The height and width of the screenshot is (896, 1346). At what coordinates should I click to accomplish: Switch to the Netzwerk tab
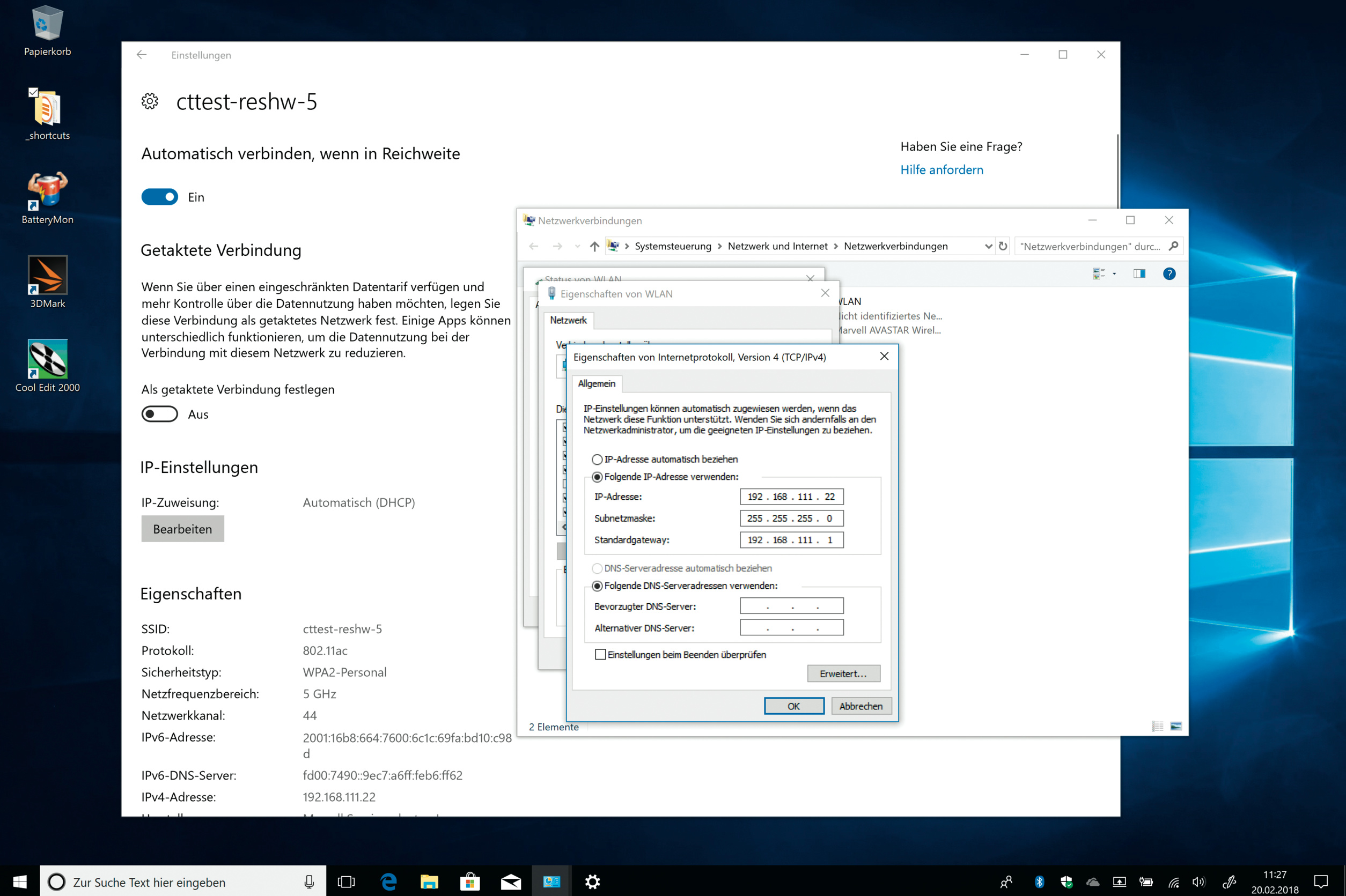[568, 320]
